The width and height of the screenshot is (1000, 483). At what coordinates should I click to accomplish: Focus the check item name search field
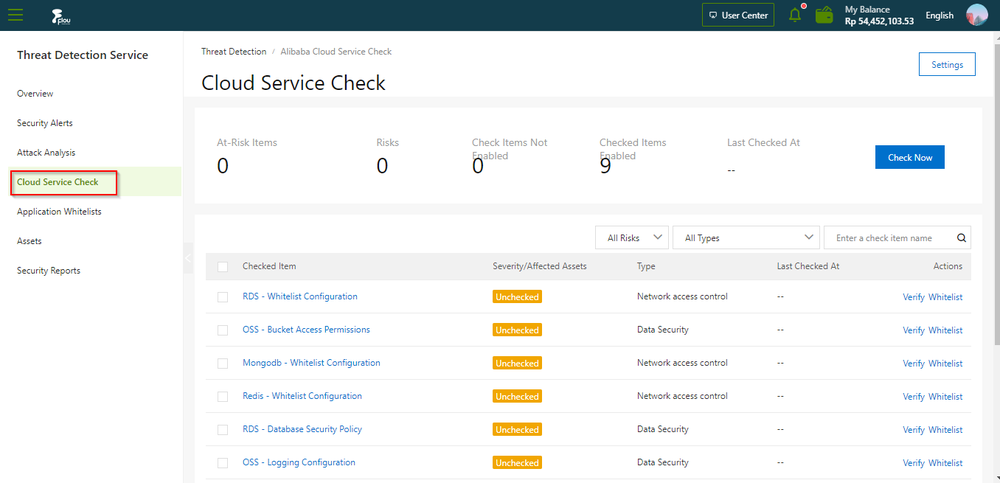[897, 237]
